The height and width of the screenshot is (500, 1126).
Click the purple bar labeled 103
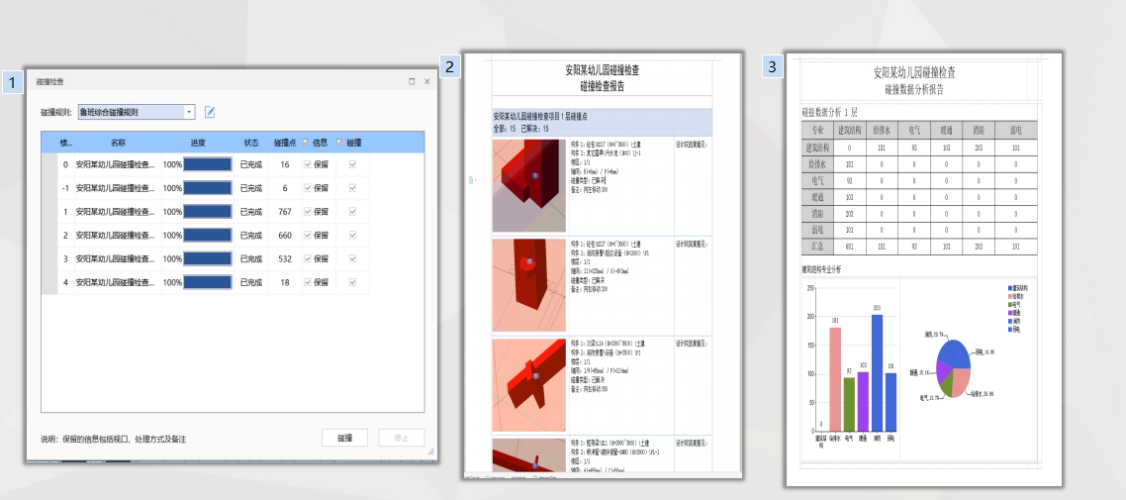click(x=863, y=402)
